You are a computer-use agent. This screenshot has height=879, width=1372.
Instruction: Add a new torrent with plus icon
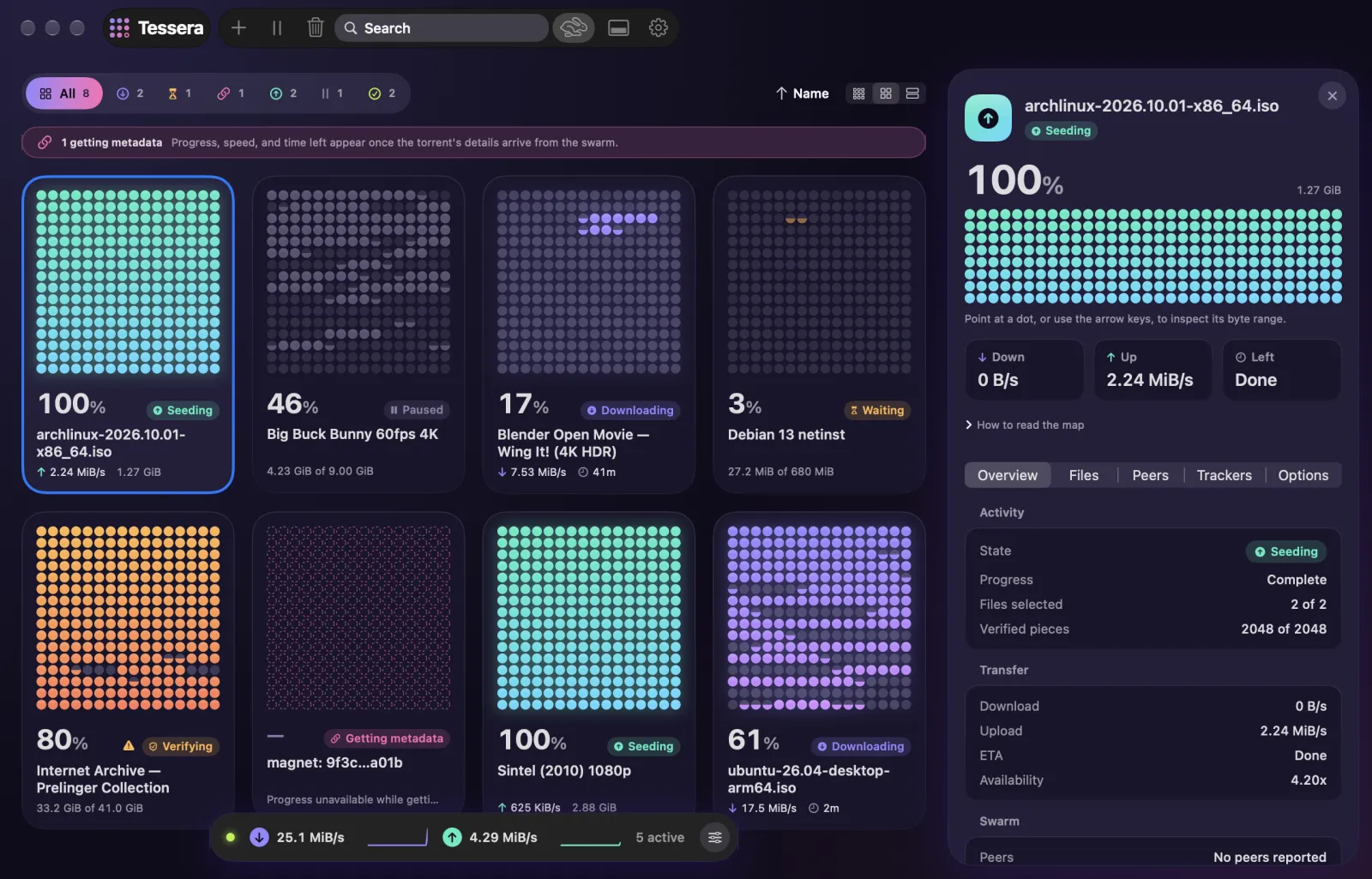point(238,28)
